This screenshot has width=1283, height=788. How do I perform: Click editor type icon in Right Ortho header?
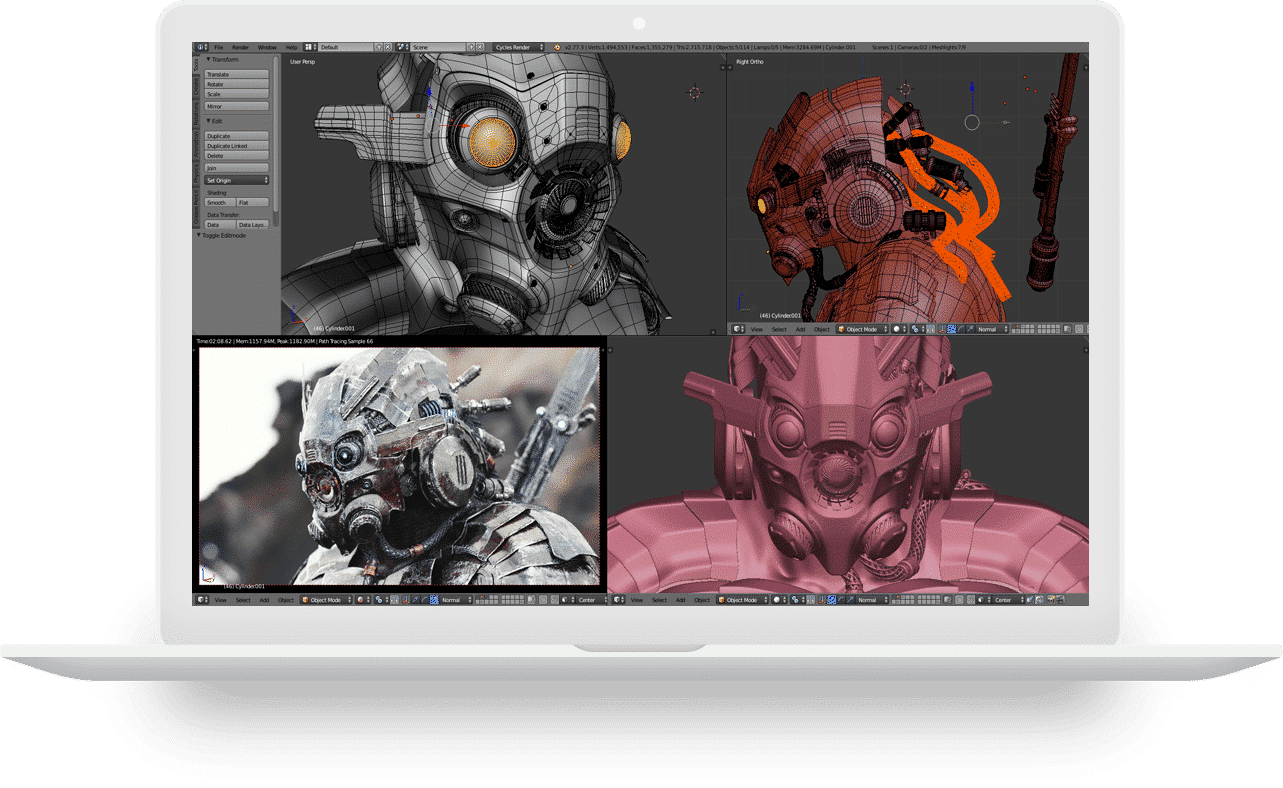coord(739,329)
